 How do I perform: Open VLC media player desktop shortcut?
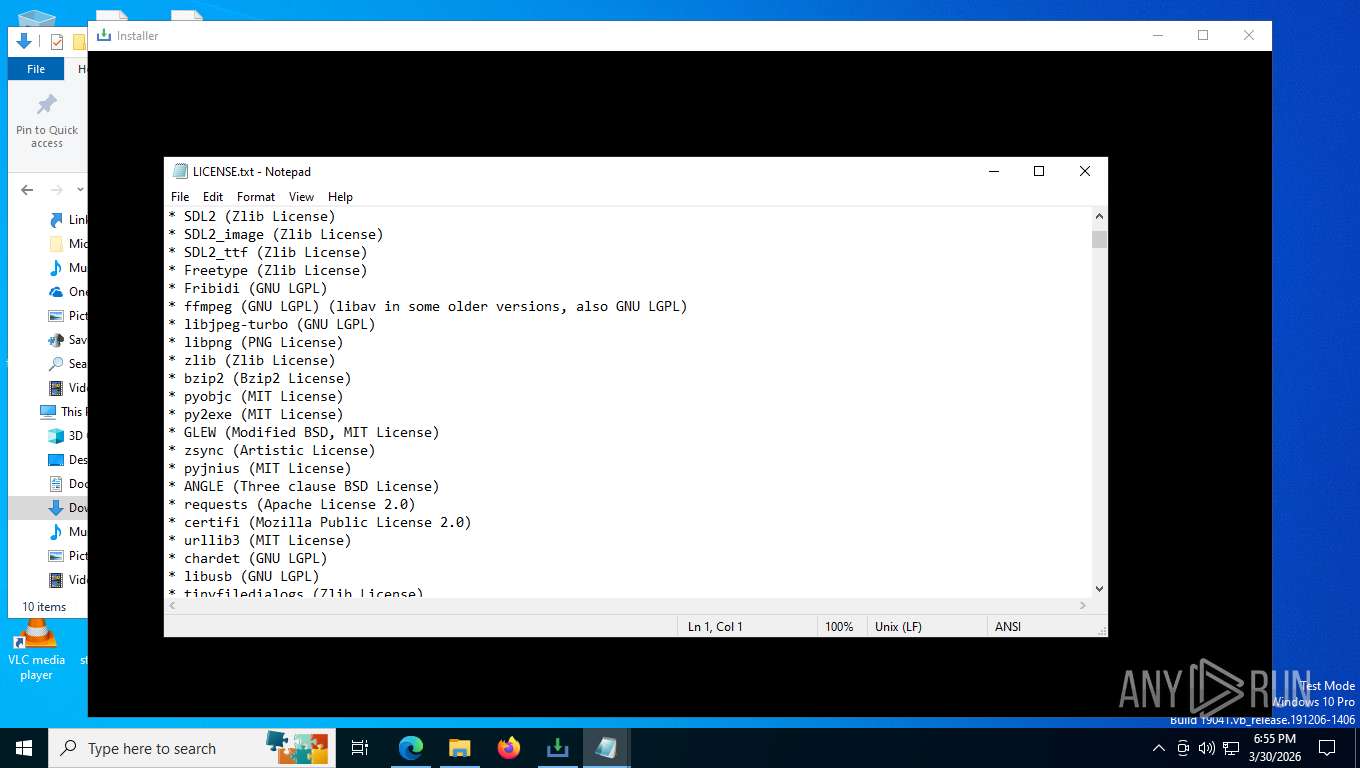coord(36,650)
